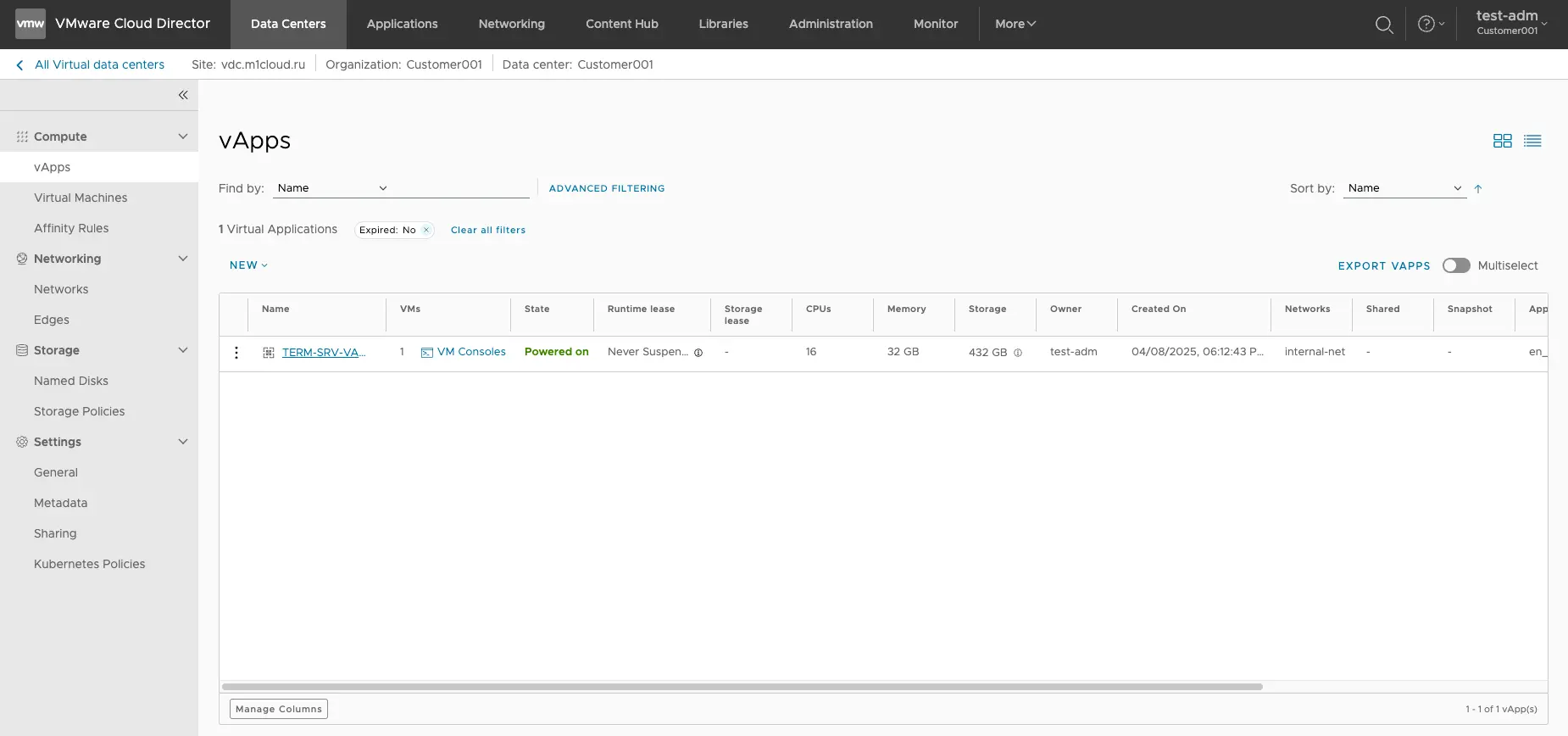Go to the Networking top tab
Image resolution: width=1568 pixels, height=736 pixels.
pyautogui.click(x=512, y=24)
